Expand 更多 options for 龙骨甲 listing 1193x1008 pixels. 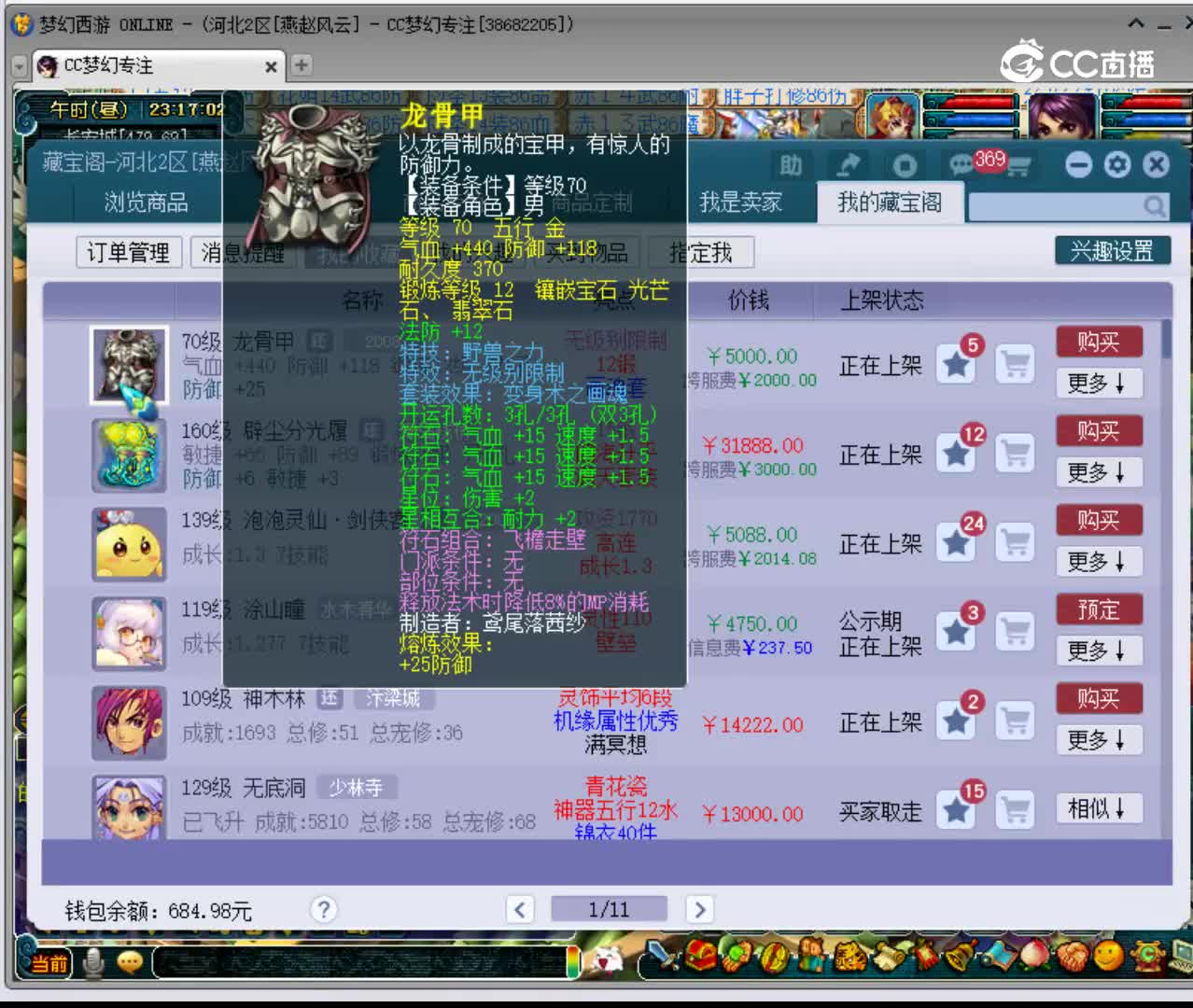pos(1099,383)
